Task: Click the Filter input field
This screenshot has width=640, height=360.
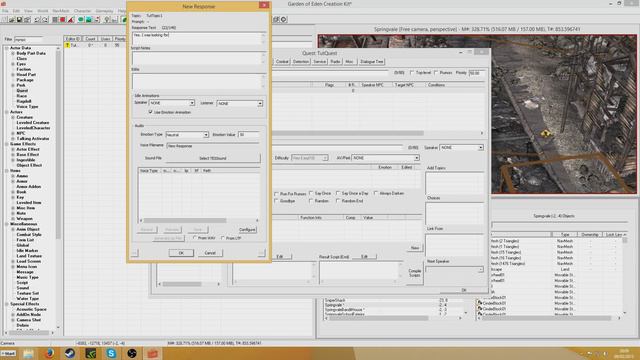Action: [x=28, y=40]
